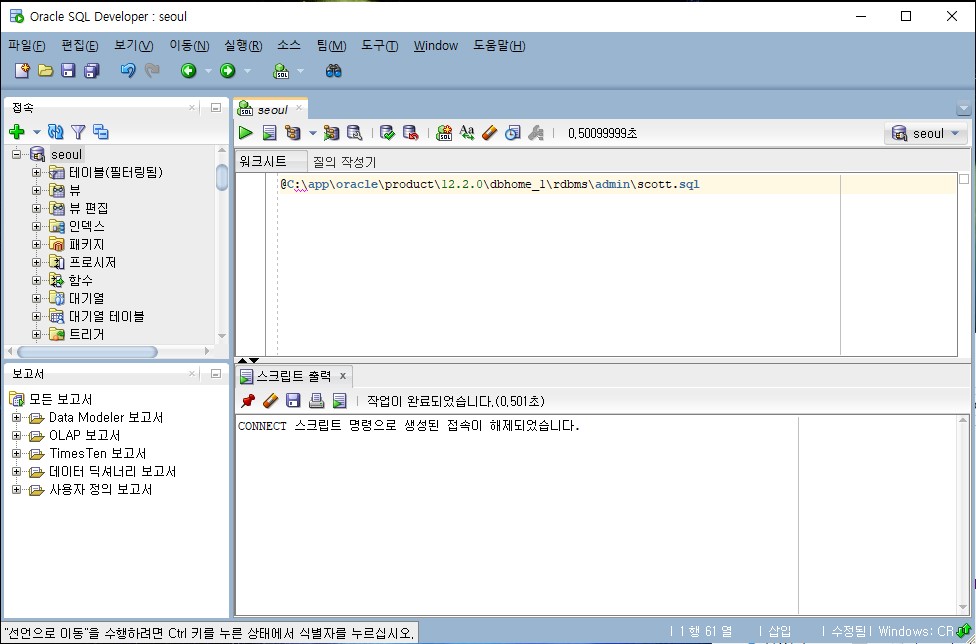Click the Rollback icon with red arrow

(x=411, y=133)
